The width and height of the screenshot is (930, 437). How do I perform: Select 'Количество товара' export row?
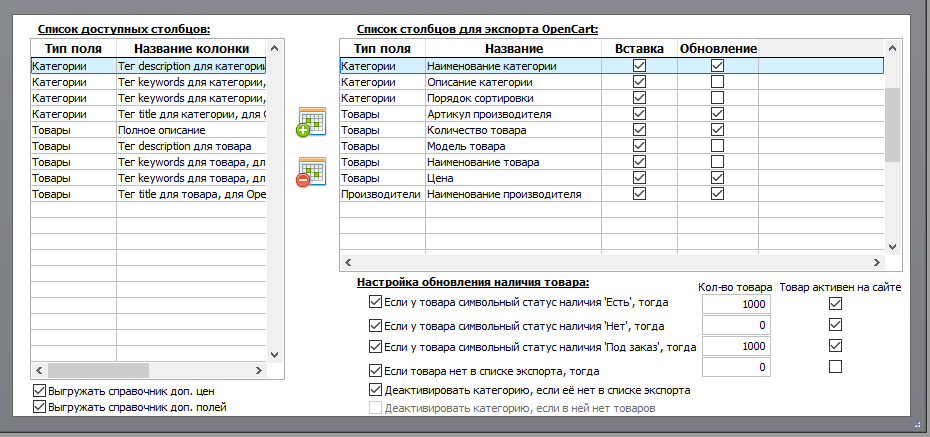[x=611, y=130]
